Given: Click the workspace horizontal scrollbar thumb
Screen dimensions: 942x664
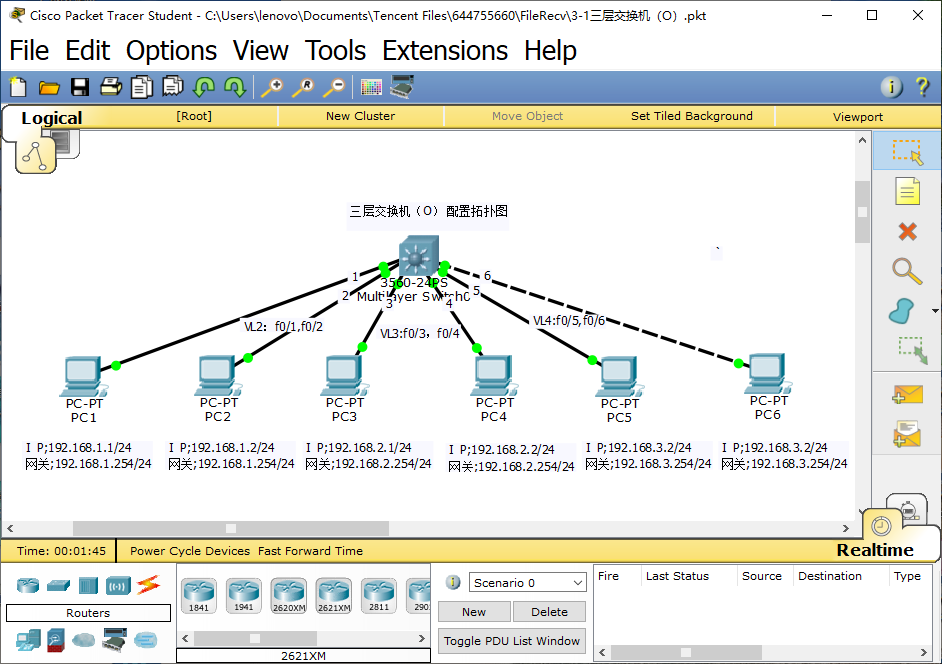Looking at the screenshot, I should tap(231, 528).
